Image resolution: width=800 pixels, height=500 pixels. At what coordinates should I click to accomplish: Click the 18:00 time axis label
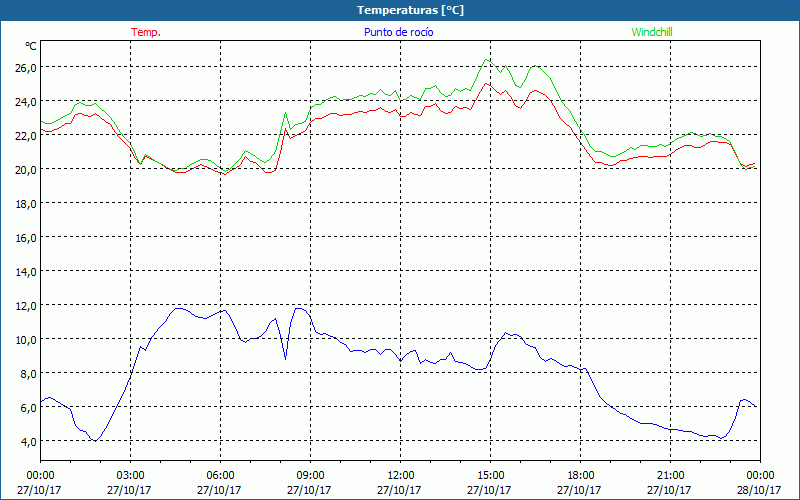581,476
